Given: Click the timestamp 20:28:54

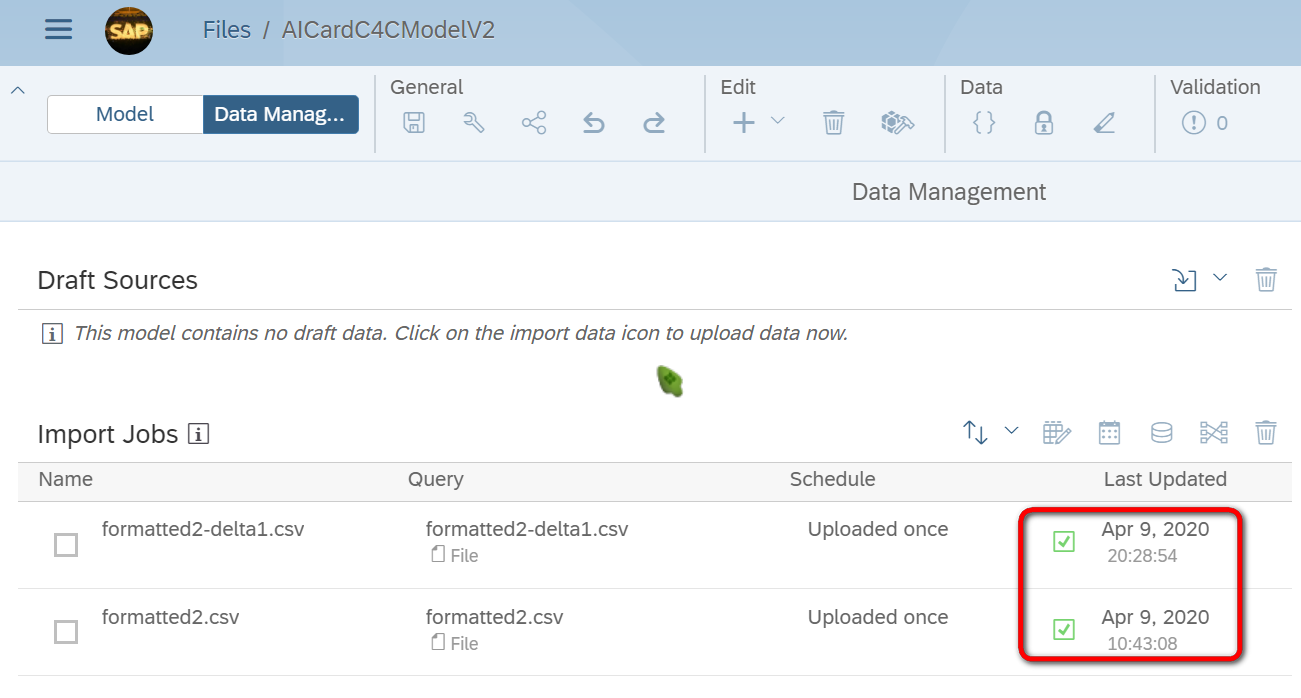Looking at the screenshot, I should tap(1142, 556).
